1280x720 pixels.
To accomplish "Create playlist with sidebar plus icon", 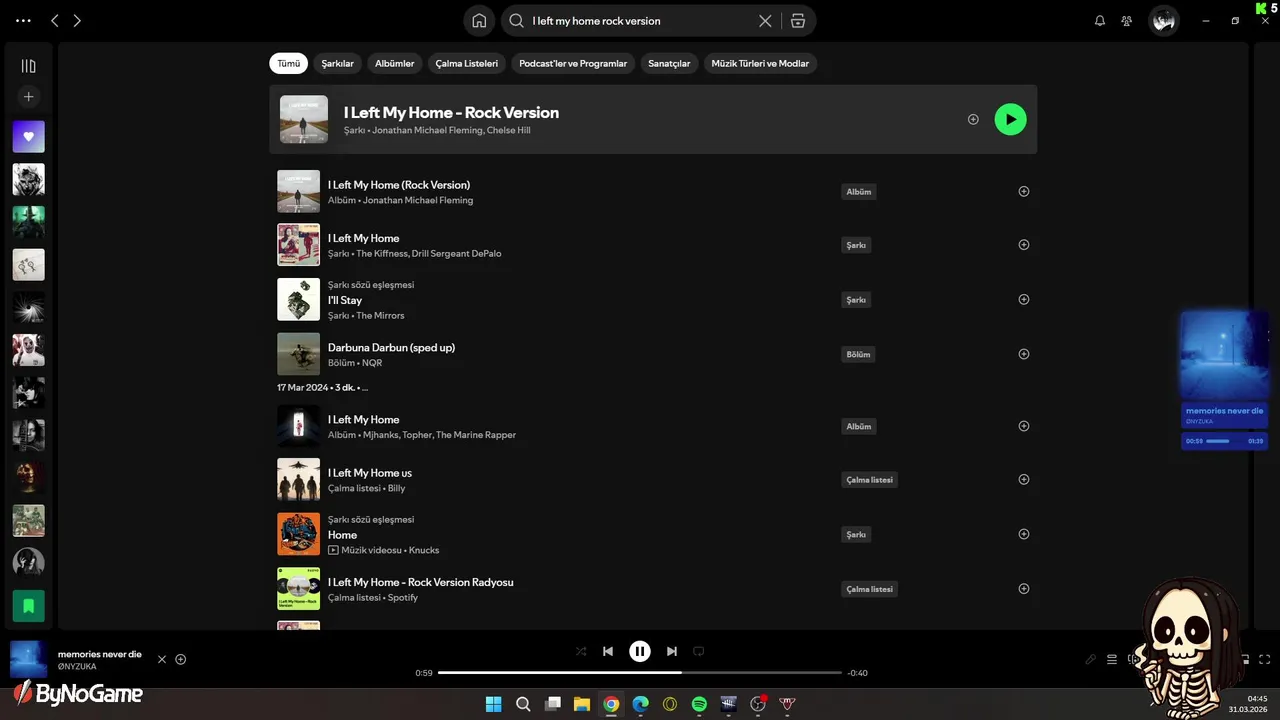I will [28, 97].
